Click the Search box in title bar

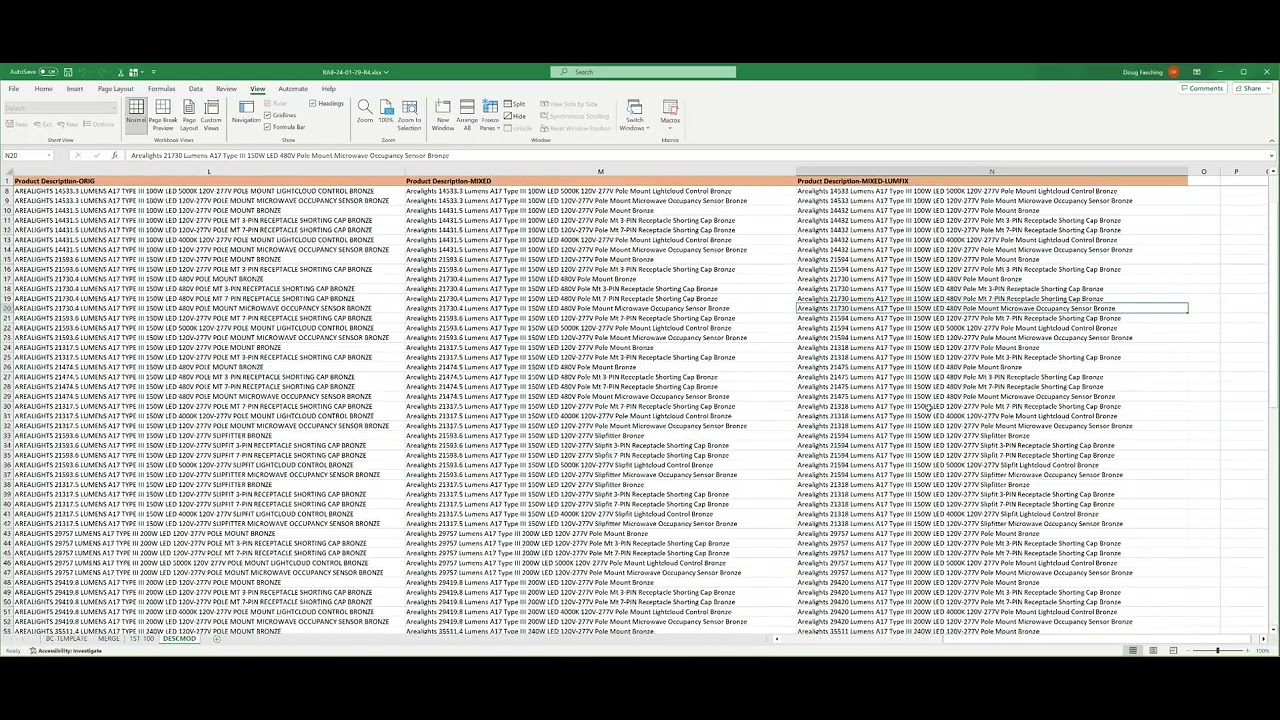pyautogui.click(x=643, y=72)
